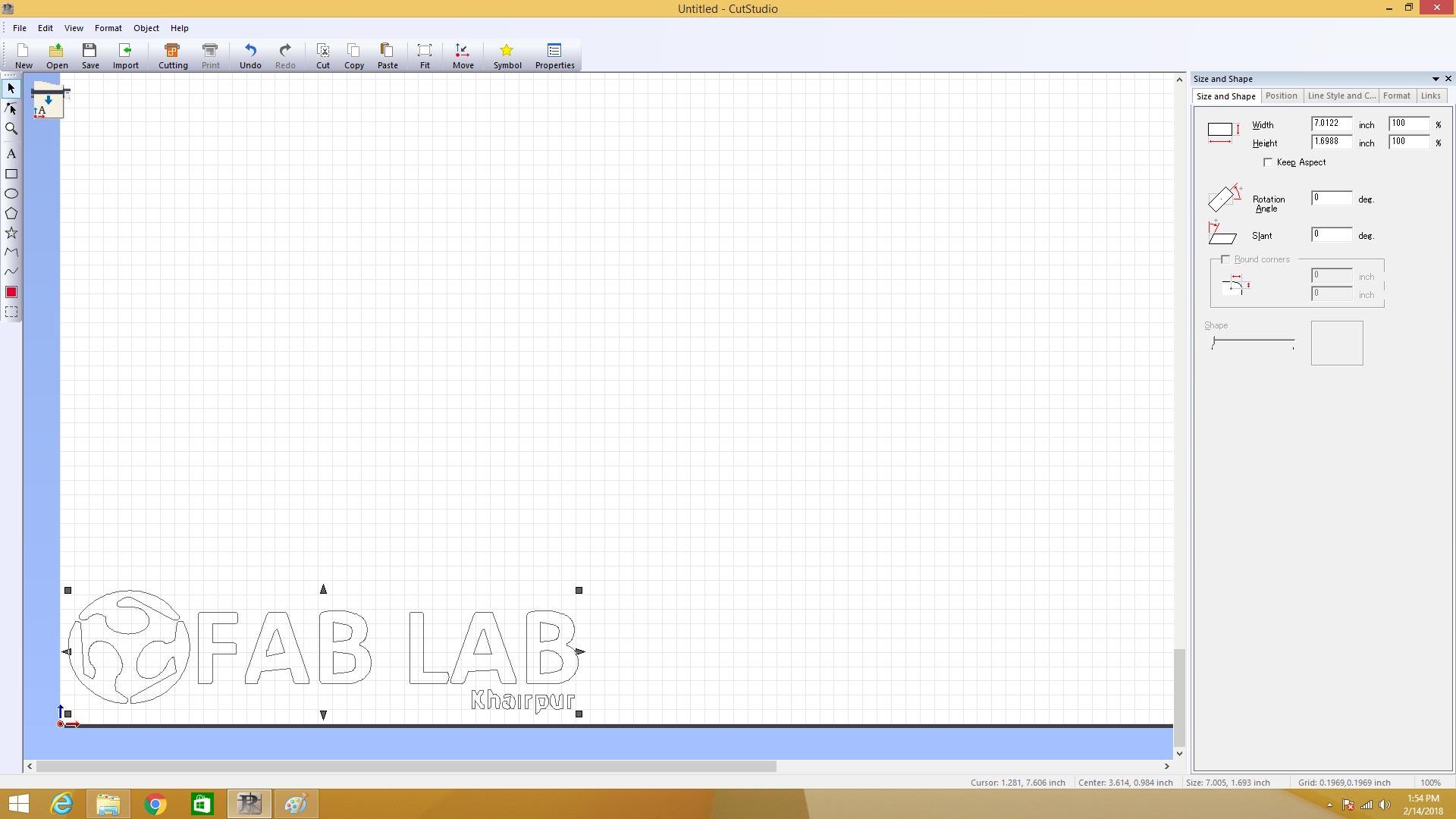Open the Windows Store taskbar icon
This screenshot has height=819, width=1456.
pos(202,804)
